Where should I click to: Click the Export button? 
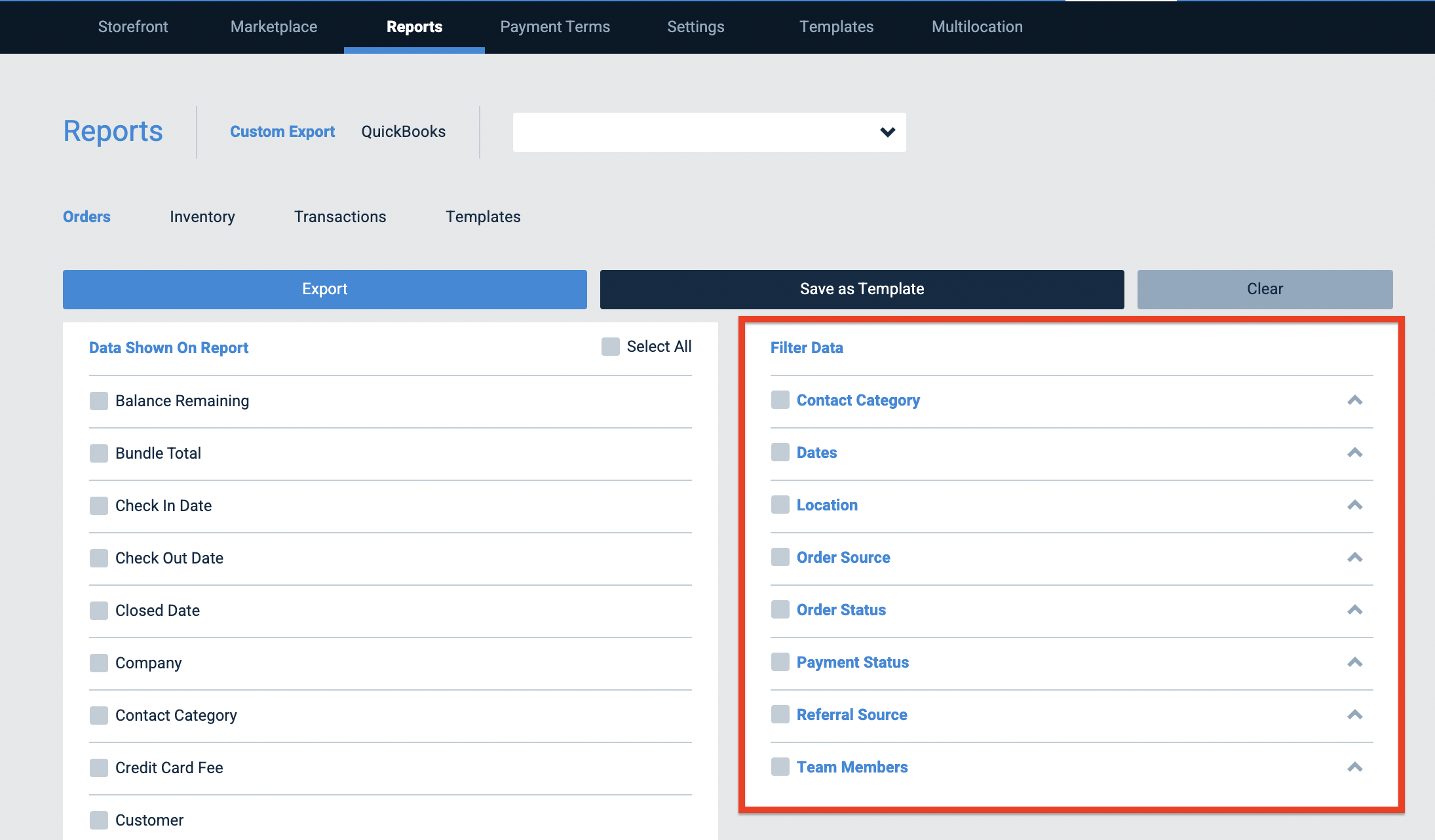tap(325, 290)
